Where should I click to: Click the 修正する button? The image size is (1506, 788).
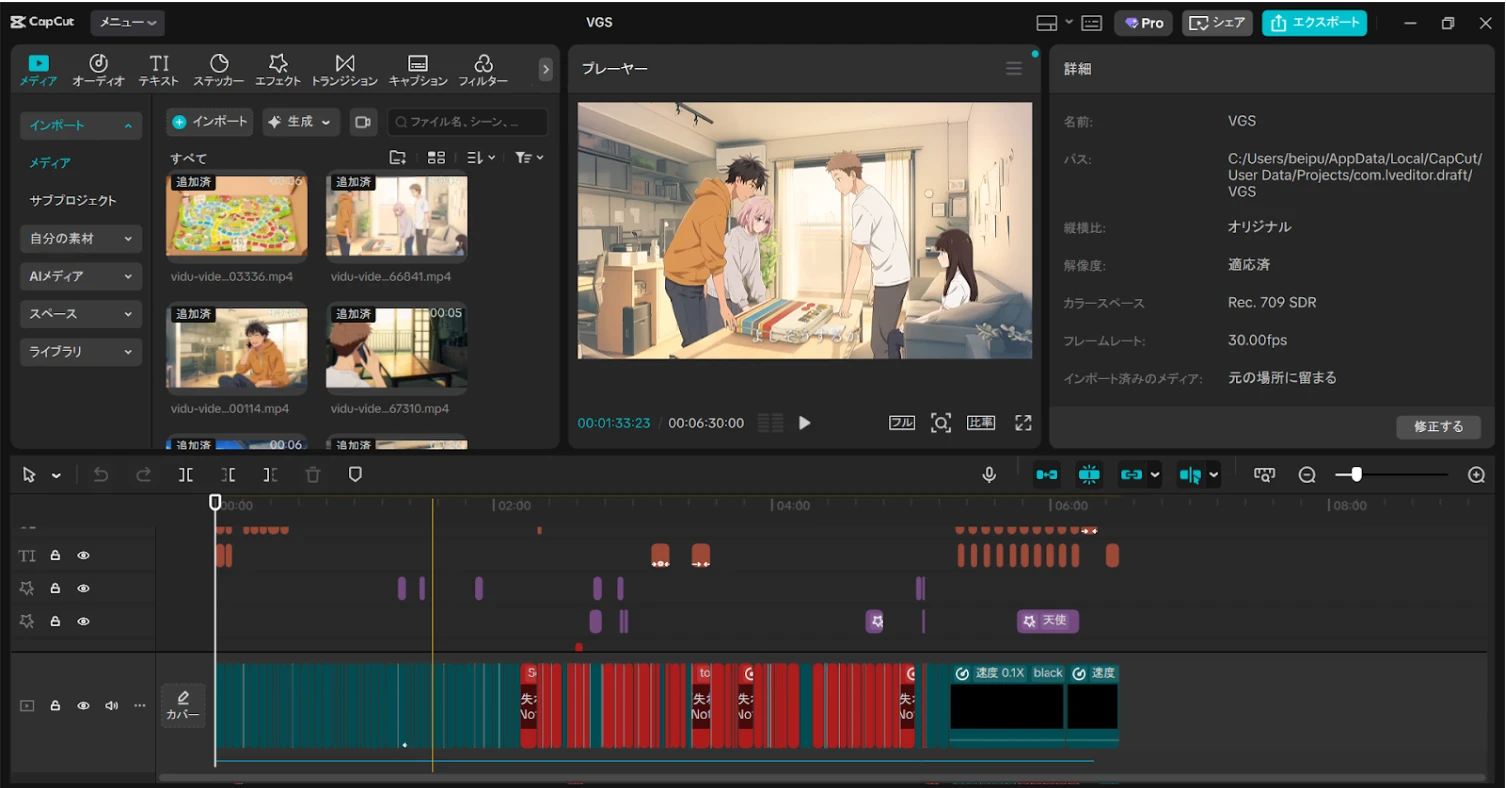point(1438,427)
